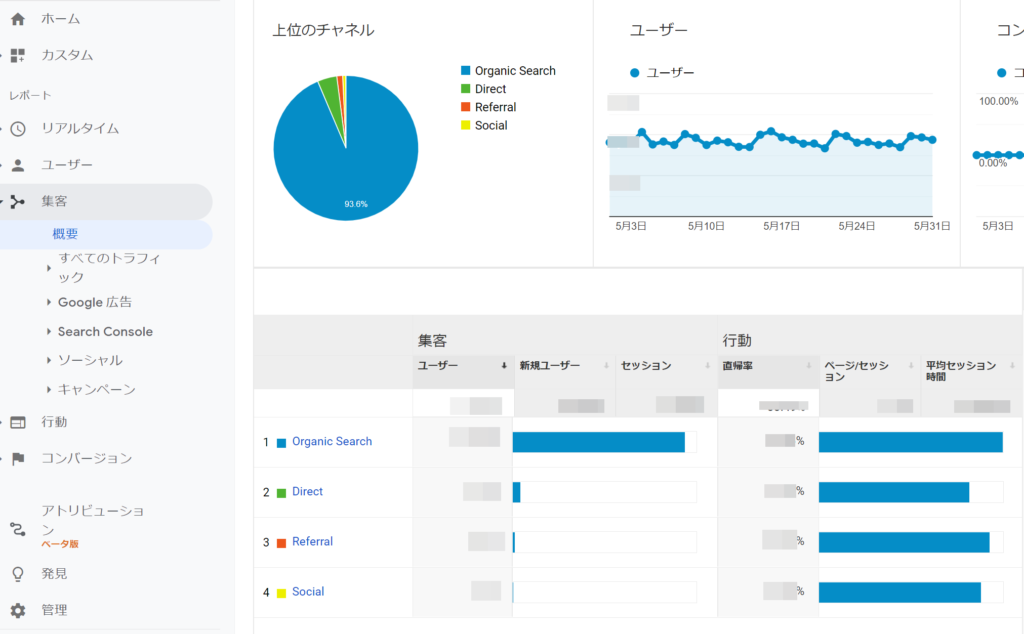
Task: Click the Acquisition branching arrows icon
Action: coord(18,202)
